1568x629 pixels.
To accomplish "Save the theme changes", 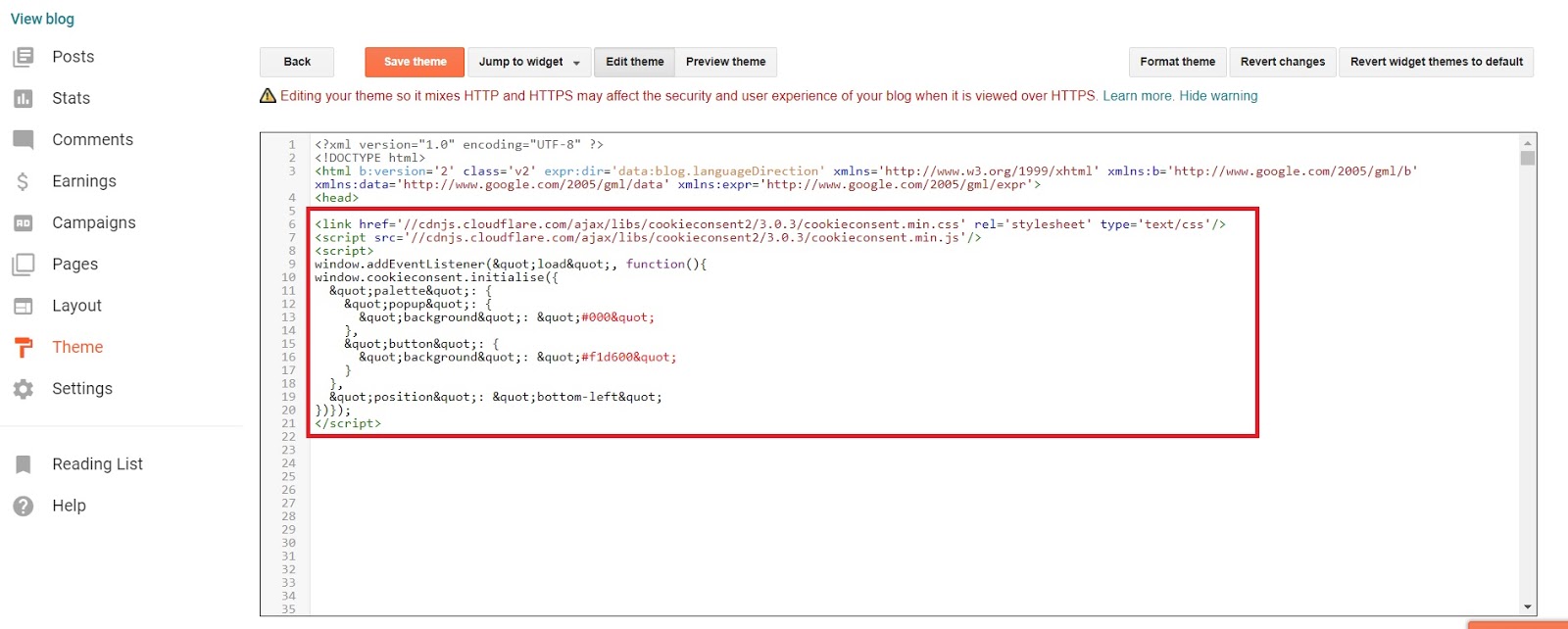I will click(x=415, y=62).
